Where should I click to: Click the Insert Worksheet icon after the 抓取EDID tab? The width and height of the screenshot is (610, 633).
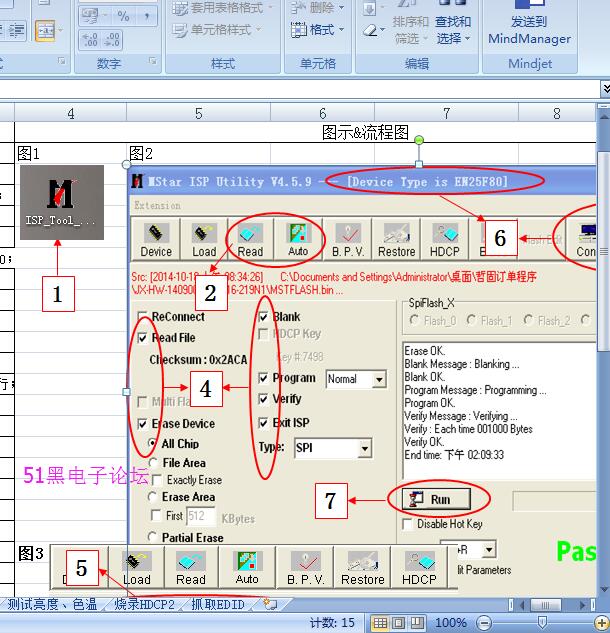tap(270, 604)
